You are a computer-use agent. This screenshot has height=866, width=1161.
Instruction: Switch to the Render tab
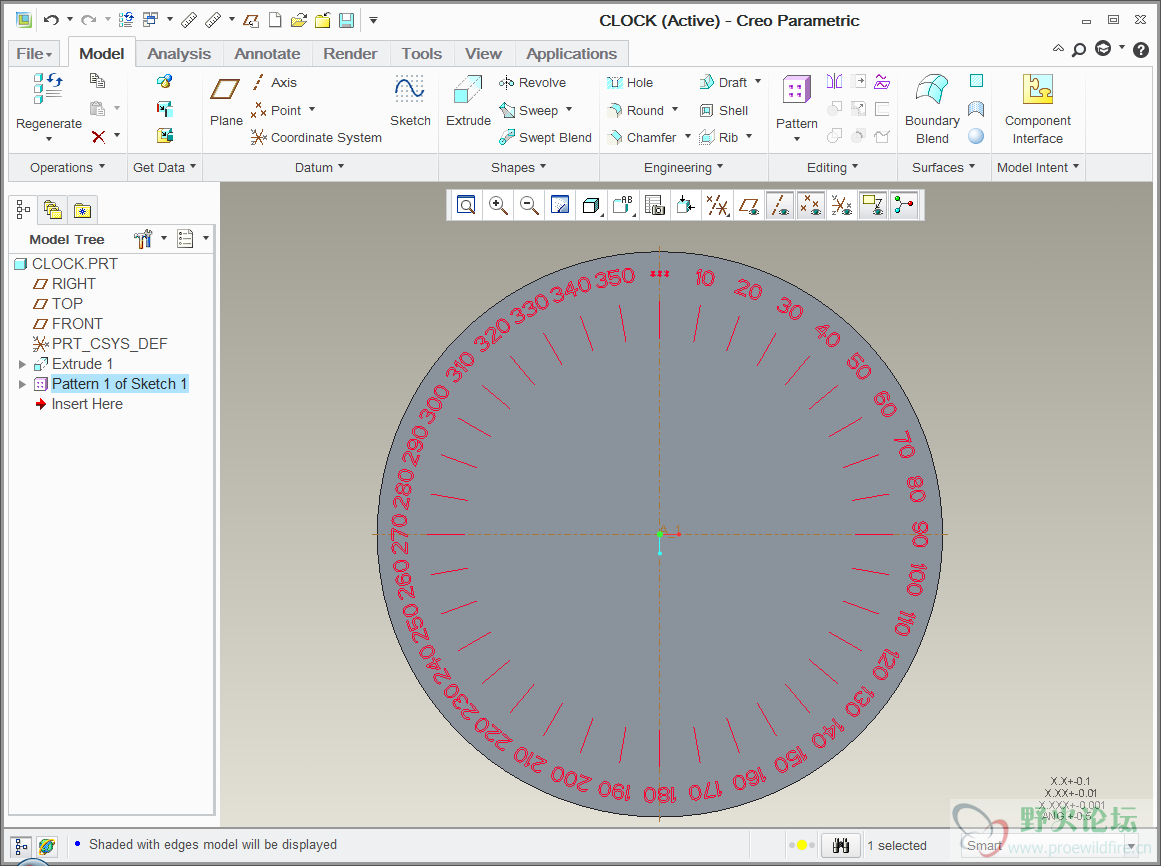click(x=350, y=53)
